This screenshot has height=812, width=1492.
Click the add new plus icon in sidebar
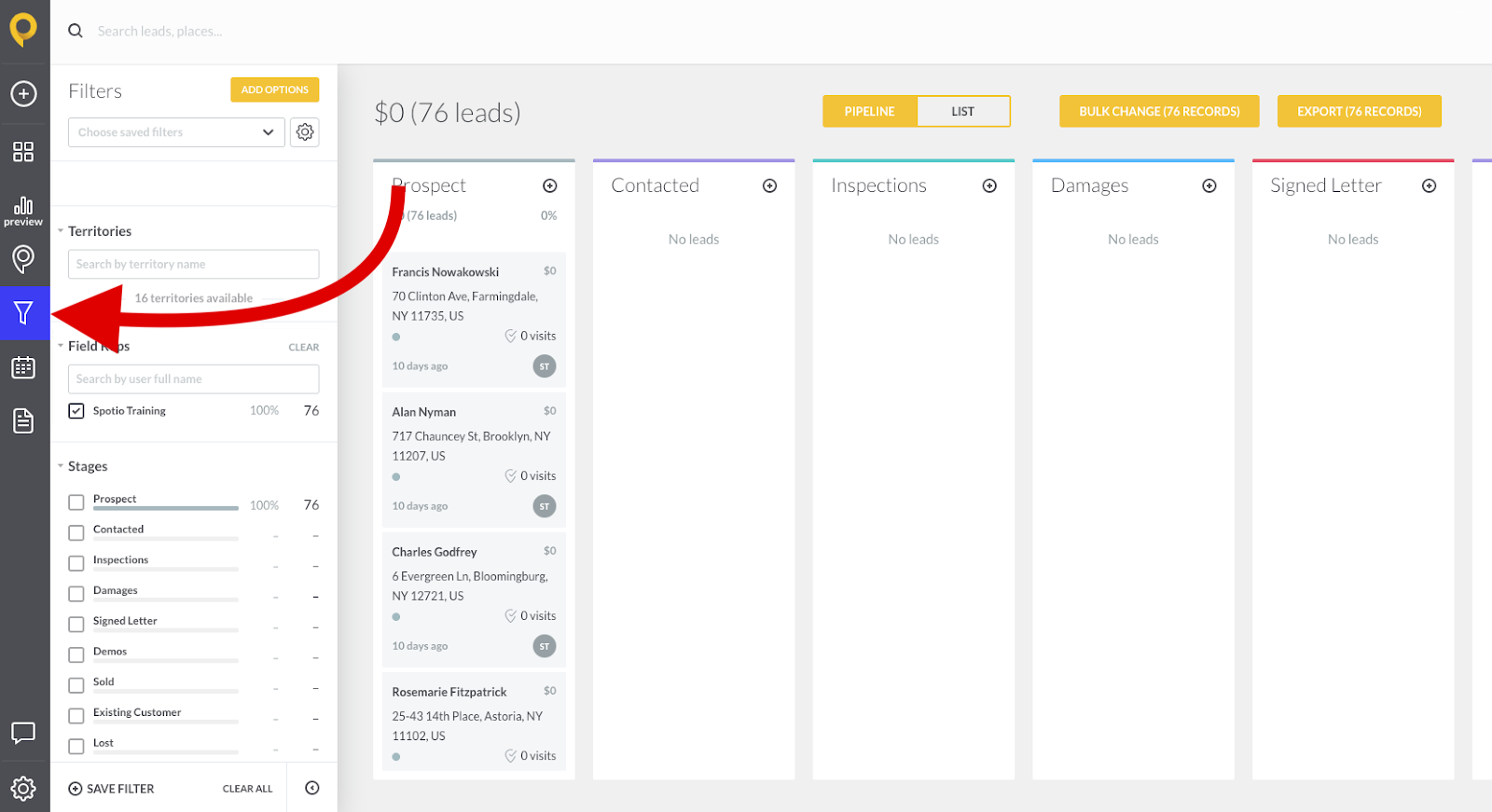(x=23, y=93)
